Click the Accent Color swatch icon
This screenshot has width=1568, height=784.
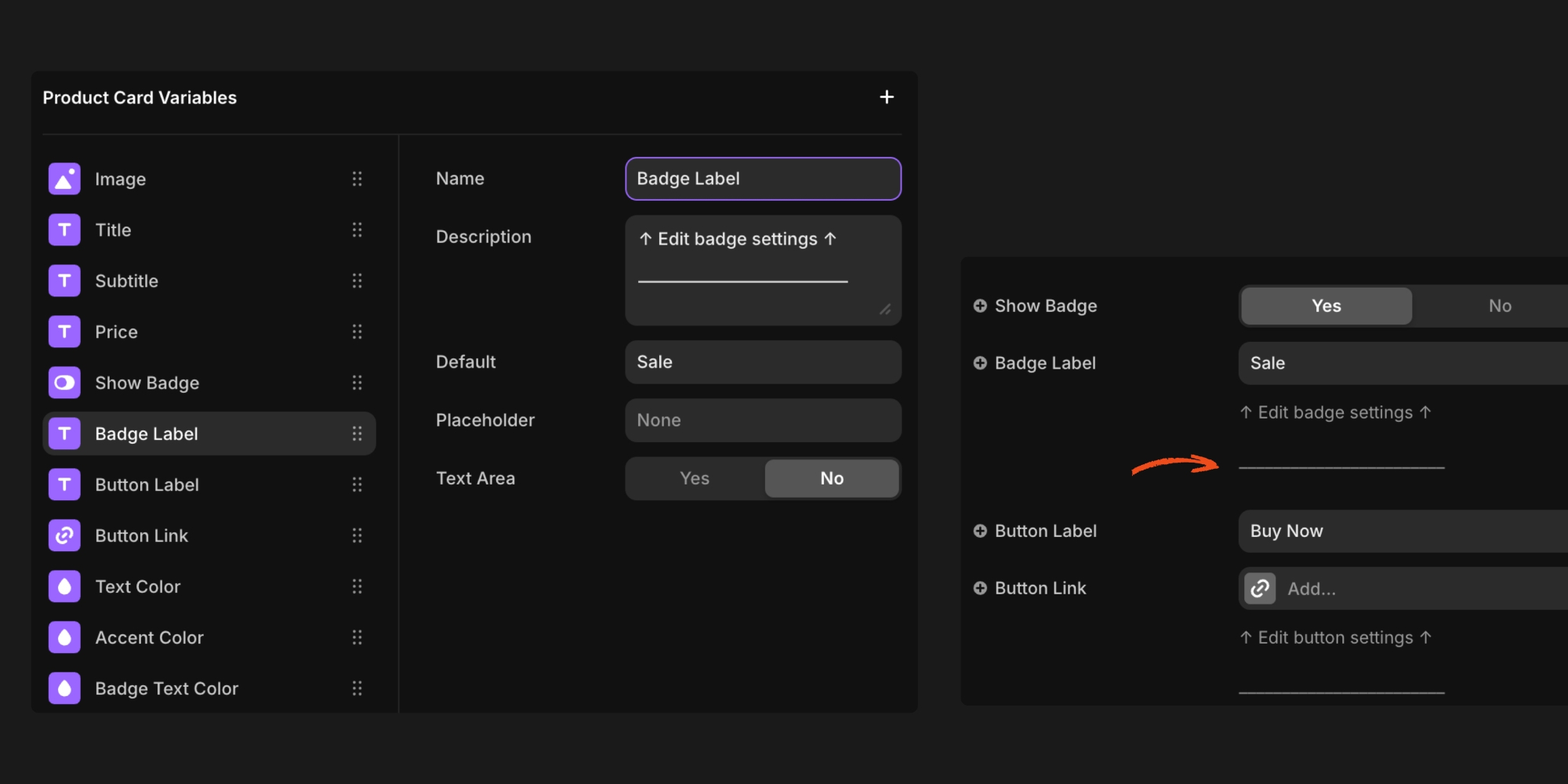click(64, 637)
